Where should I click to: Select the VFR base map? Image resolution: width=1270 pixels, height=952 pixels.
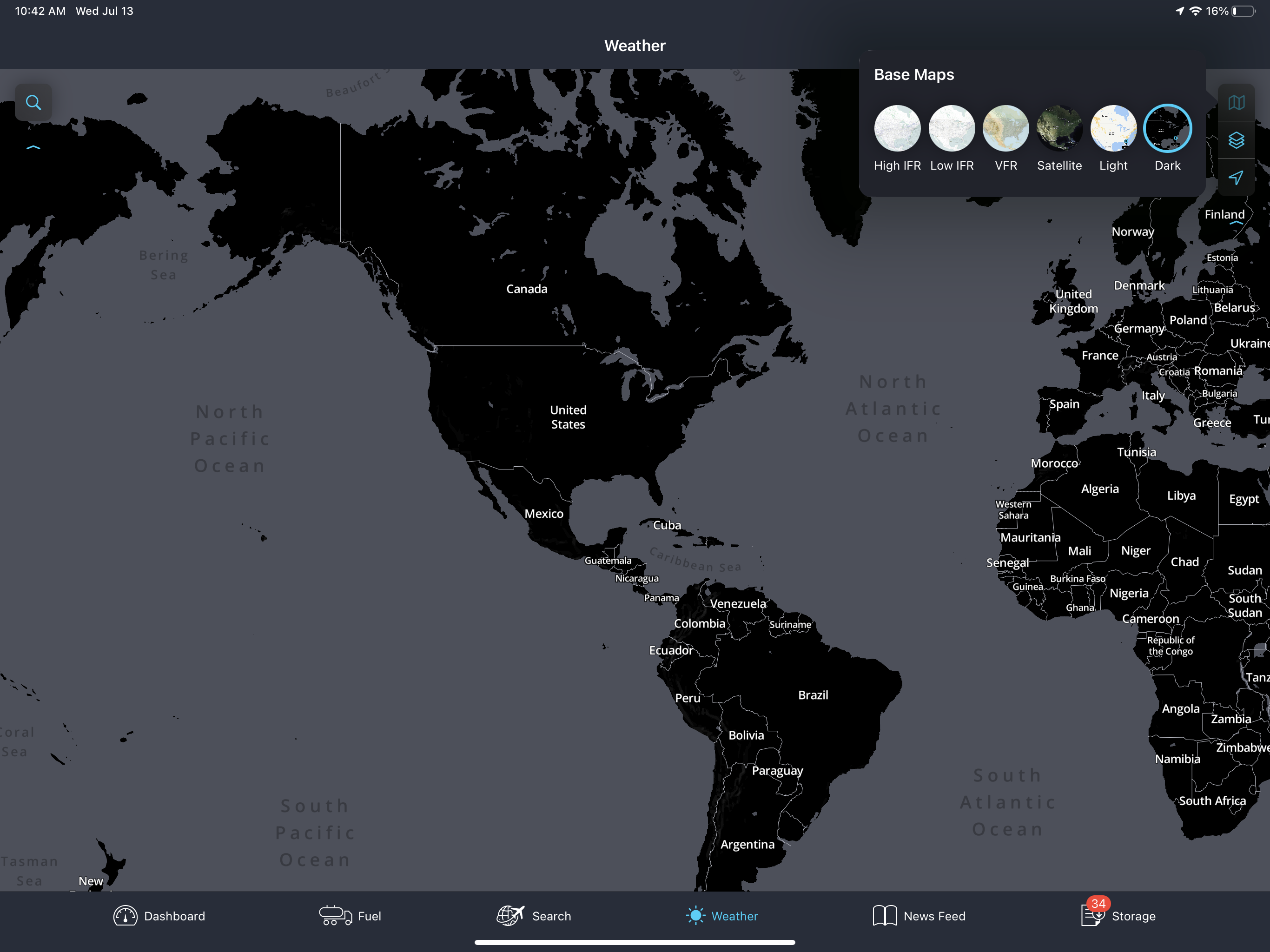(1005, 128)
